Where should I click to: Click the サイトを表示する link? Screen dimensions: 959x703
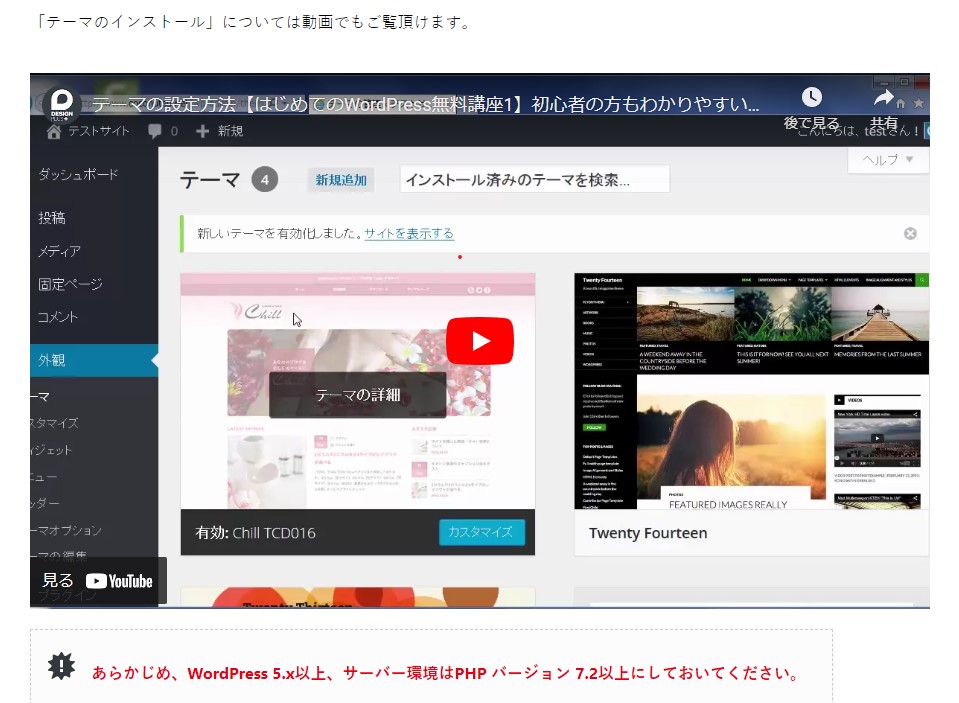409,233
